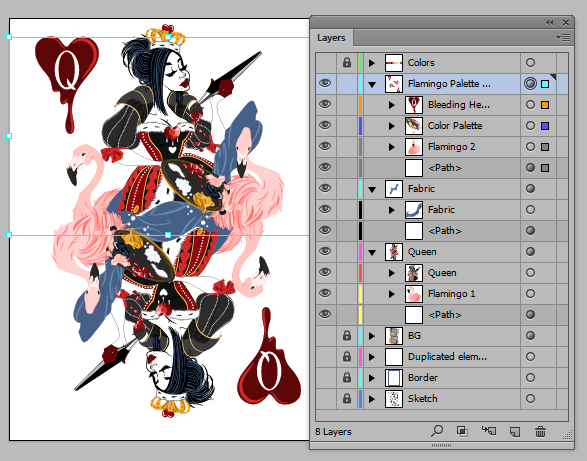The height and width of the screenshot is (461, 587).
Task: Click the BG layer thumbnail
Action: [x=394, y=336]
